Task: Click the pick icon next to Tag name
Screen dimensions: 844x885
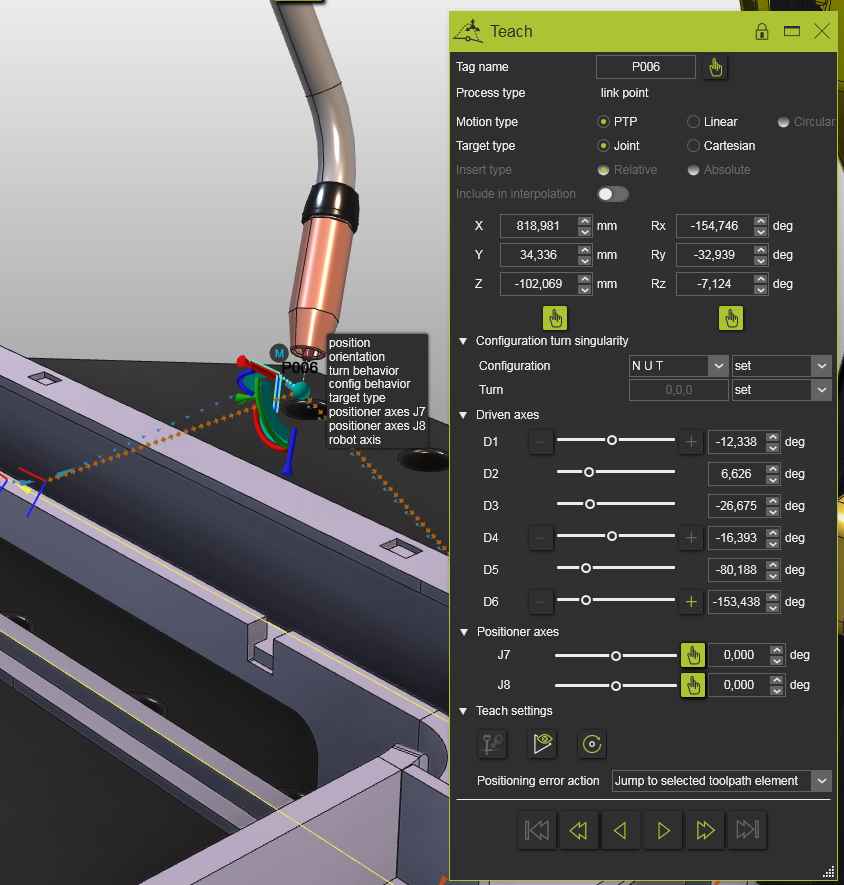Action: (715, 67)
